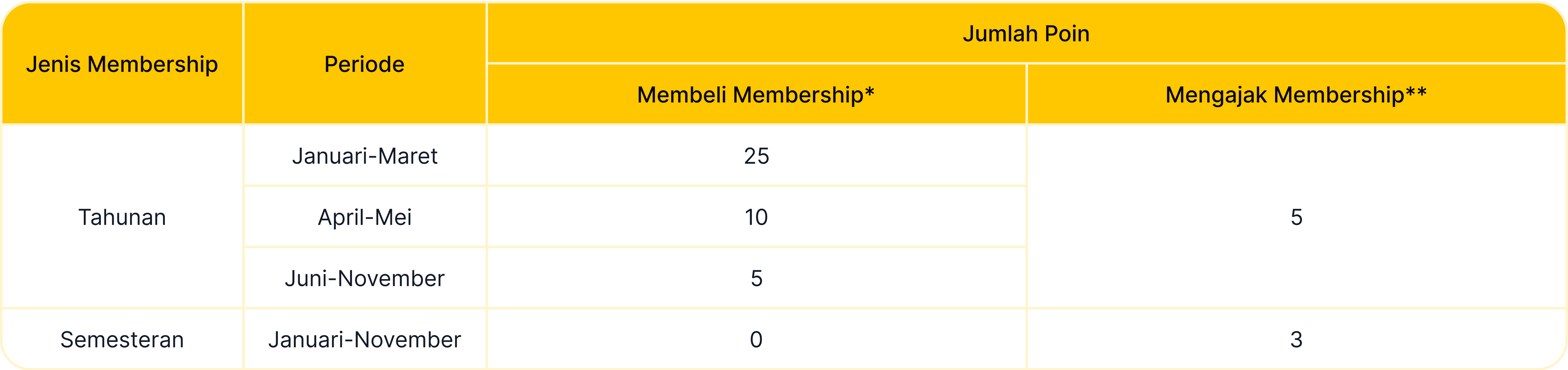Select the Periode column header
The width and height of the screenshot is (1568, 370).
point(364,64)
